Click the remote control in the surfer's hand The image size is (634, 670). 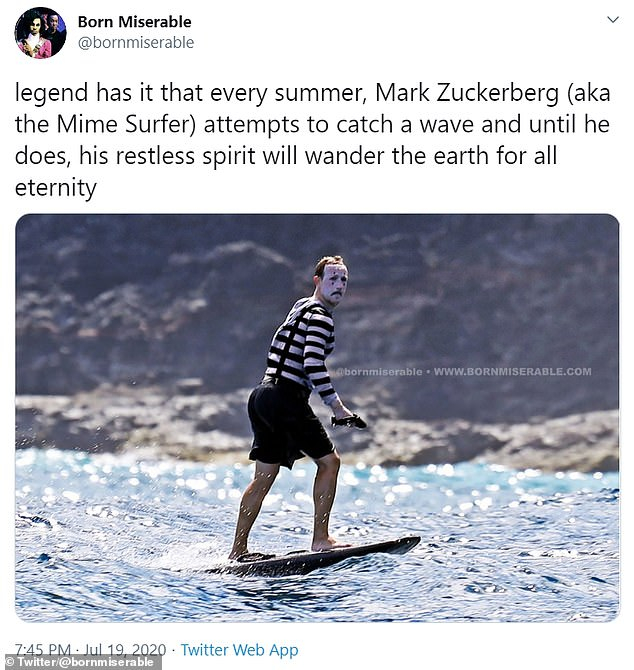tap(349, 421)
